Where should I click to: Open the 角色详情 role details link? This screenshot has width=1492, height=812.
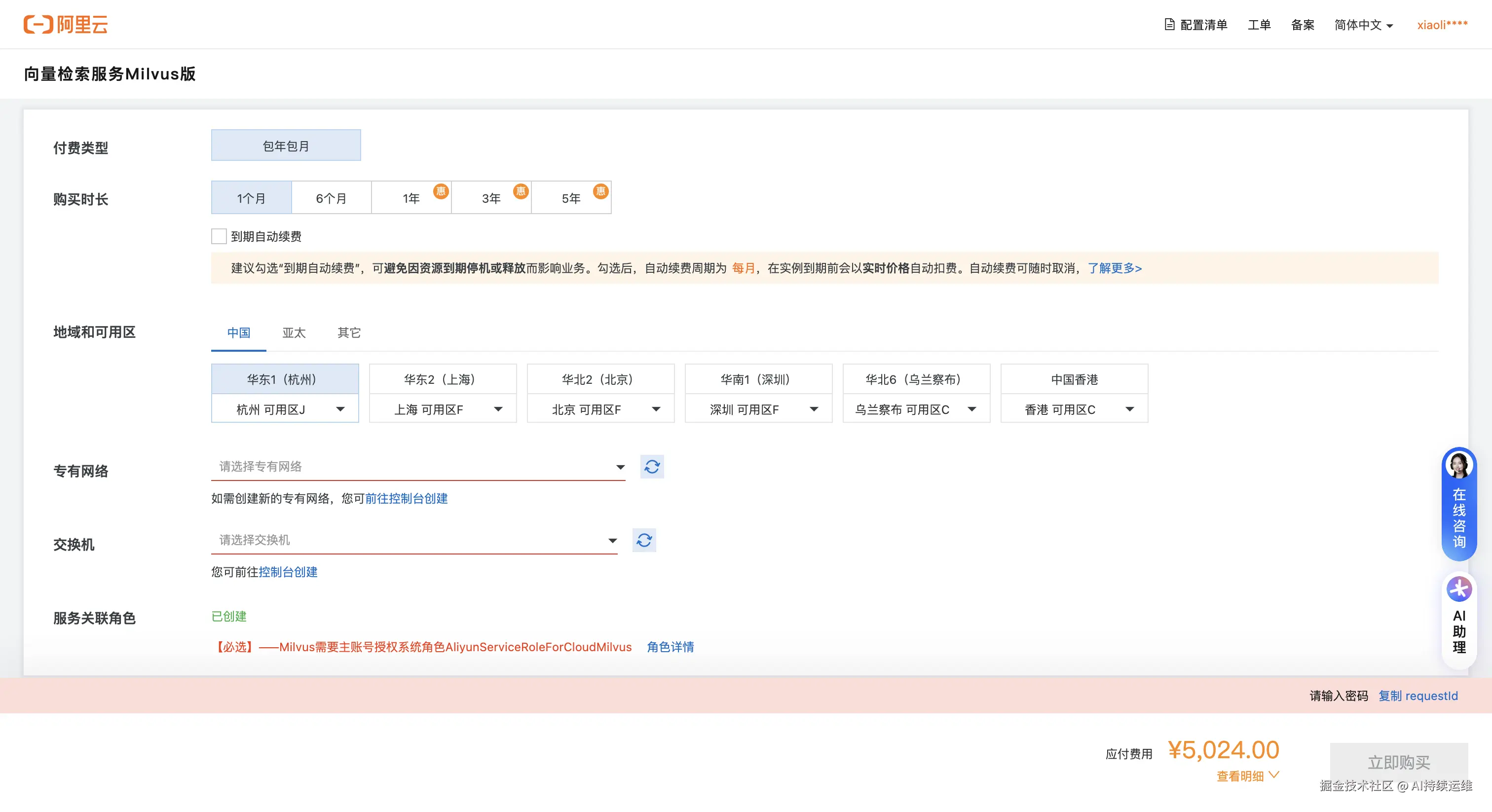click(670, 647)
